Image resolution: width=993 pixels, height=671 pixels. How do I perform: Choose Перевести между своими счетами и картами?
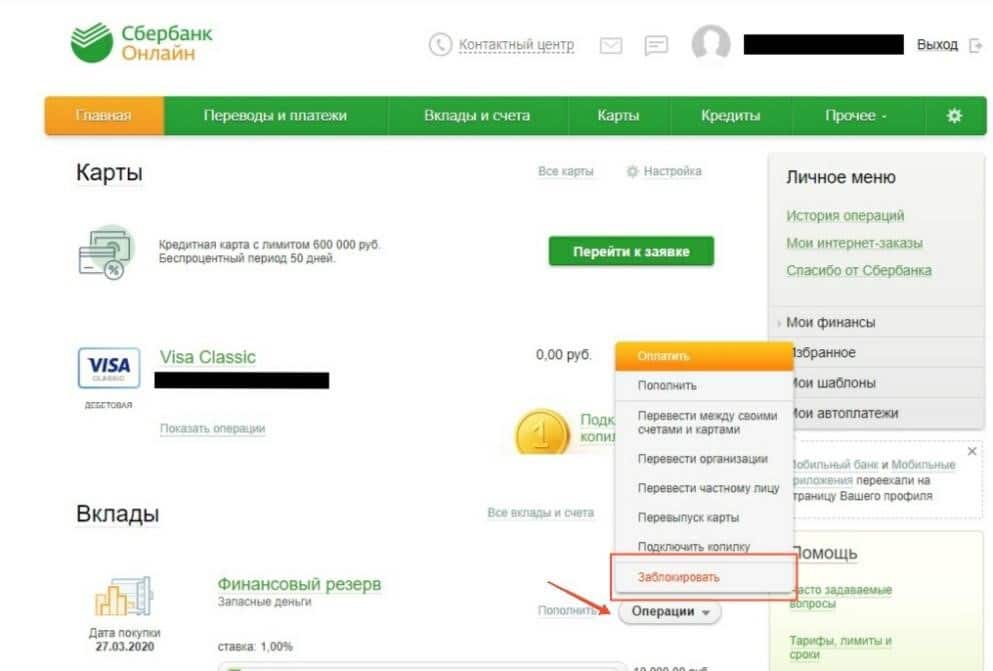tap(704, 423)
